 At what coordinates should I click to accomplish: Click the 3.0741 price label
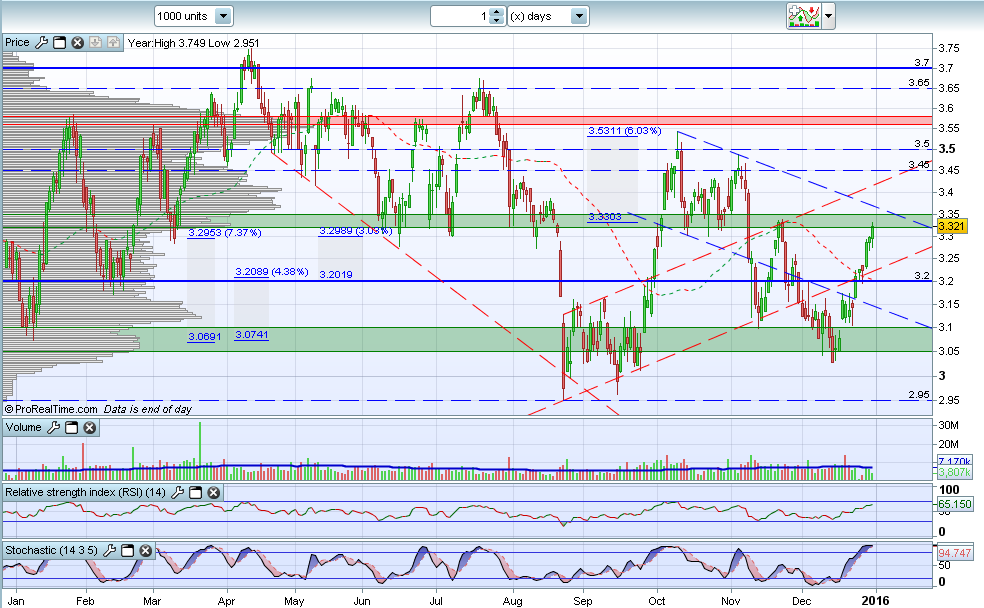252,335
